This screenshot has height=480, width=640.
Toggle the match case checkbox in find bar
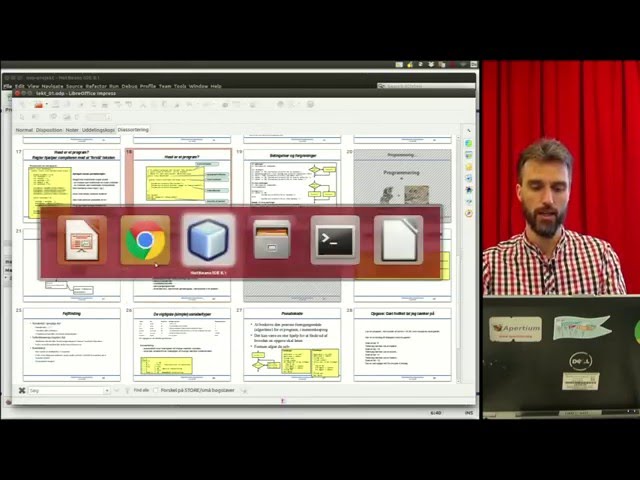pyautogui.click(x=157, y=390)
